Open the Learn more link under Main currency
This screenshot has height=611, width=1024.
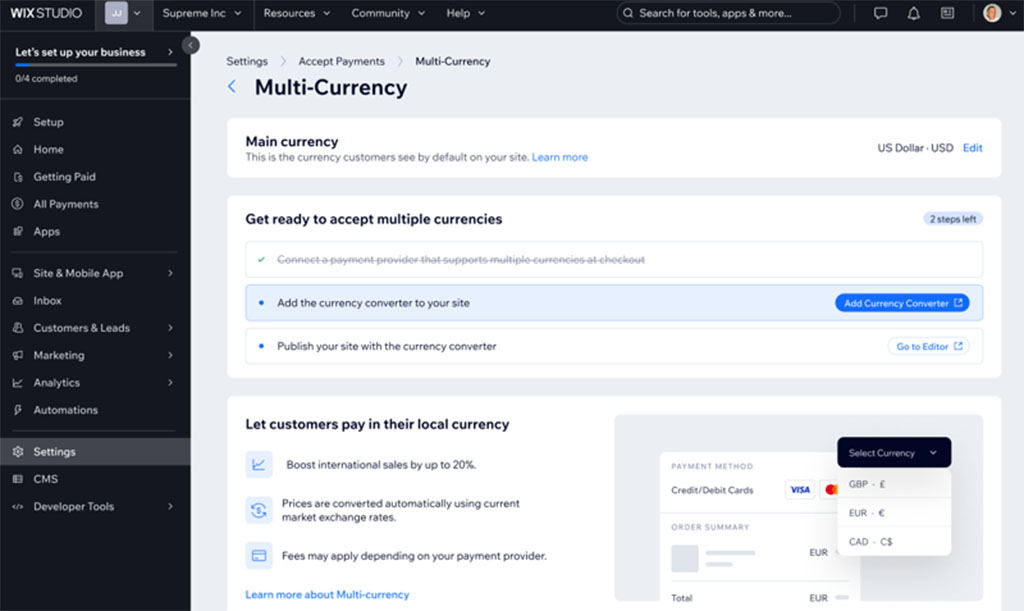pos(560,157)
